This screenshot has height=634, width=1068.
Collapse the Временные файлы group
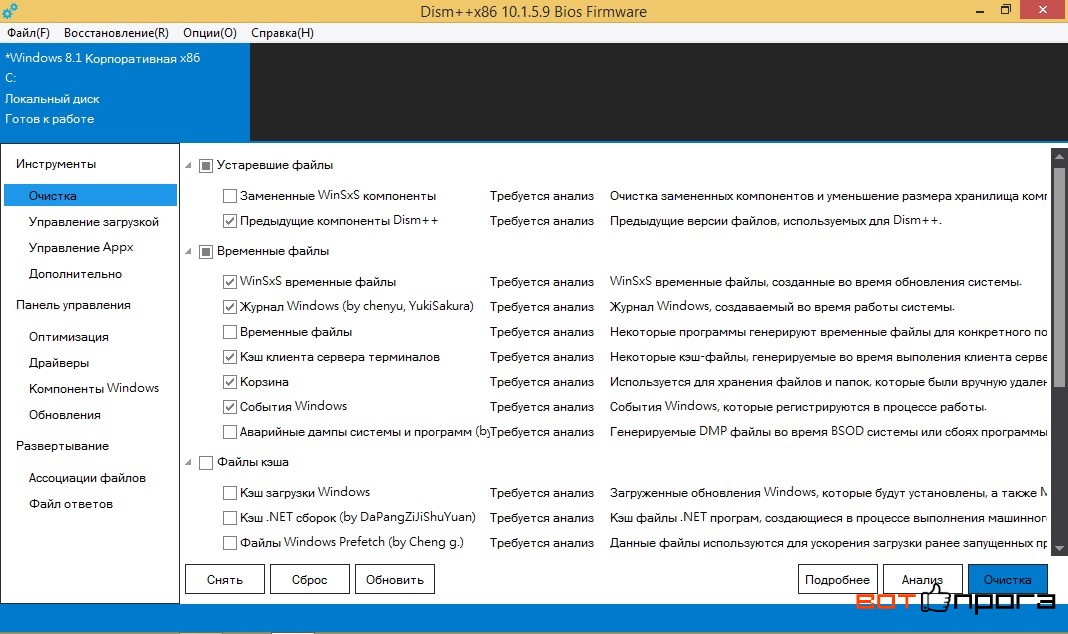coord(189,251)
